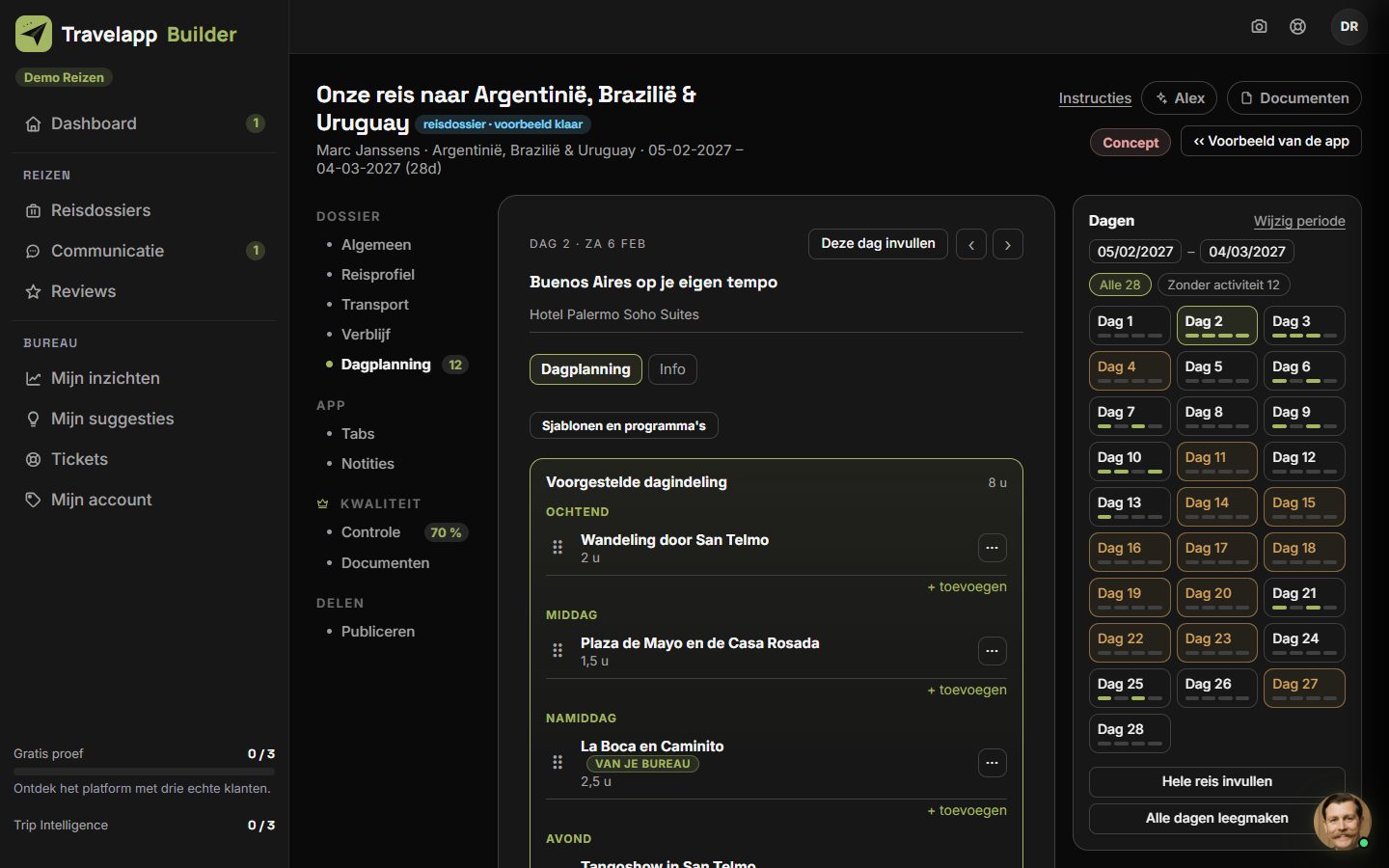Click the Wijzig periode link
This screenshot has height=868, width=1389.
click(x=1299, y=221)
